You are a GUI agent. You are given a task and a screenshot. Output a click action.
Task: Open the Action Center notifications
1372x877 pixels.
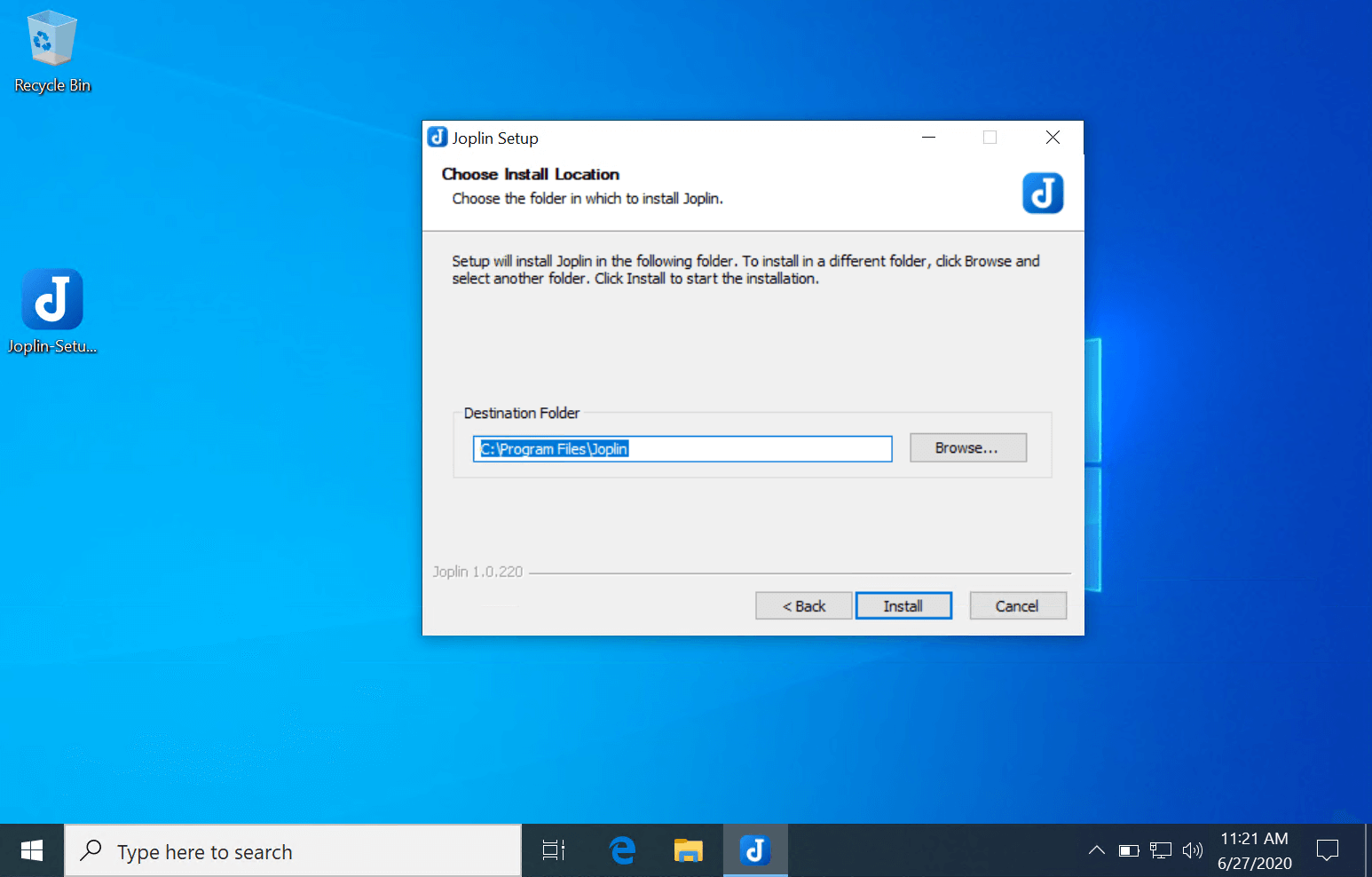pyautogui.click(x=1327, y=850)
